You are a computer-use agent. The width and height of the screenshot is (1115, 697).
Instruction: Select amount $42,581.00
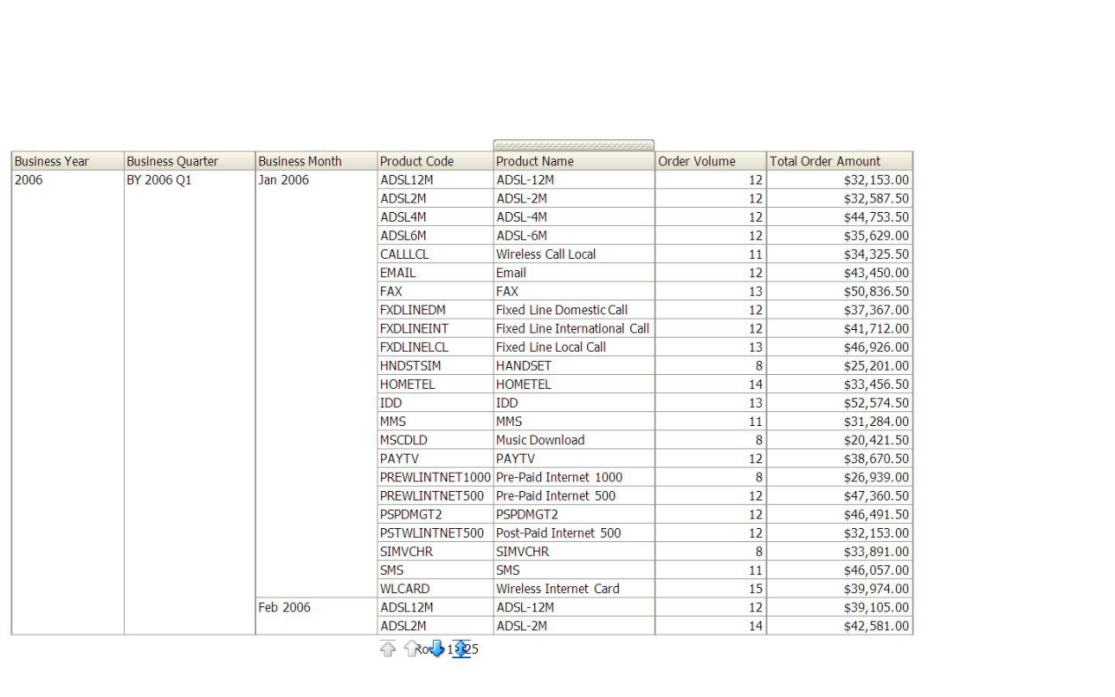(x=876, y=626)
